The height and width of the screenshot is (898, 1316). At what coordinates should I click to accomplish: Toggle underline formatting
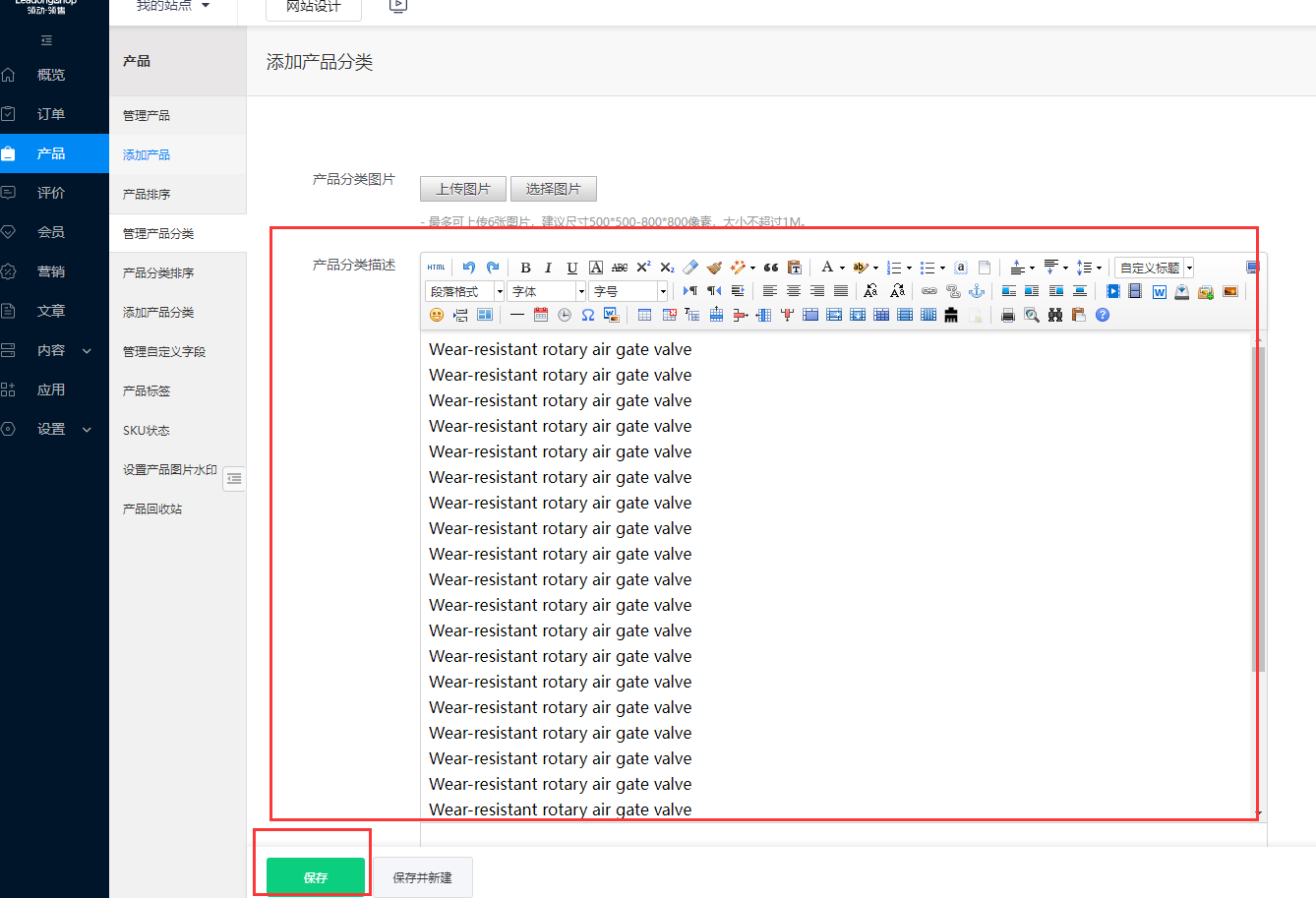click(571, 268)
